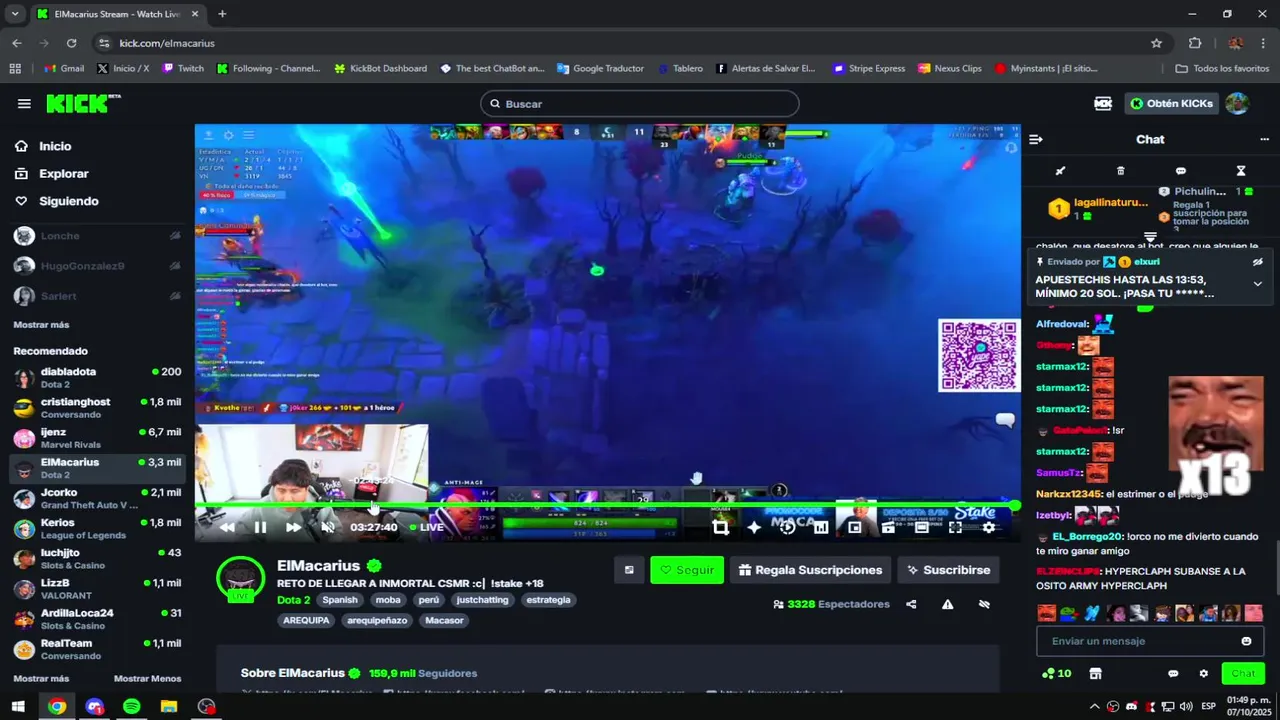
Task: Expand Mostrar más followed channels
Action: (41, 325)
